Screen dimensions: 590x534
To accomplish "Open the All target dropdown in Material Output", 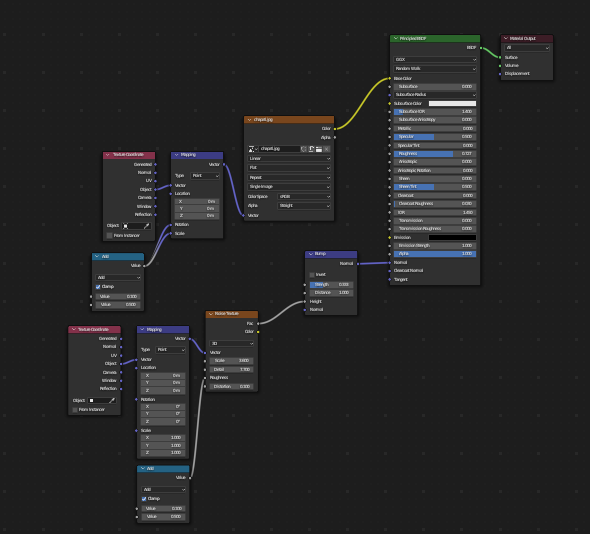I will [527, 48].
